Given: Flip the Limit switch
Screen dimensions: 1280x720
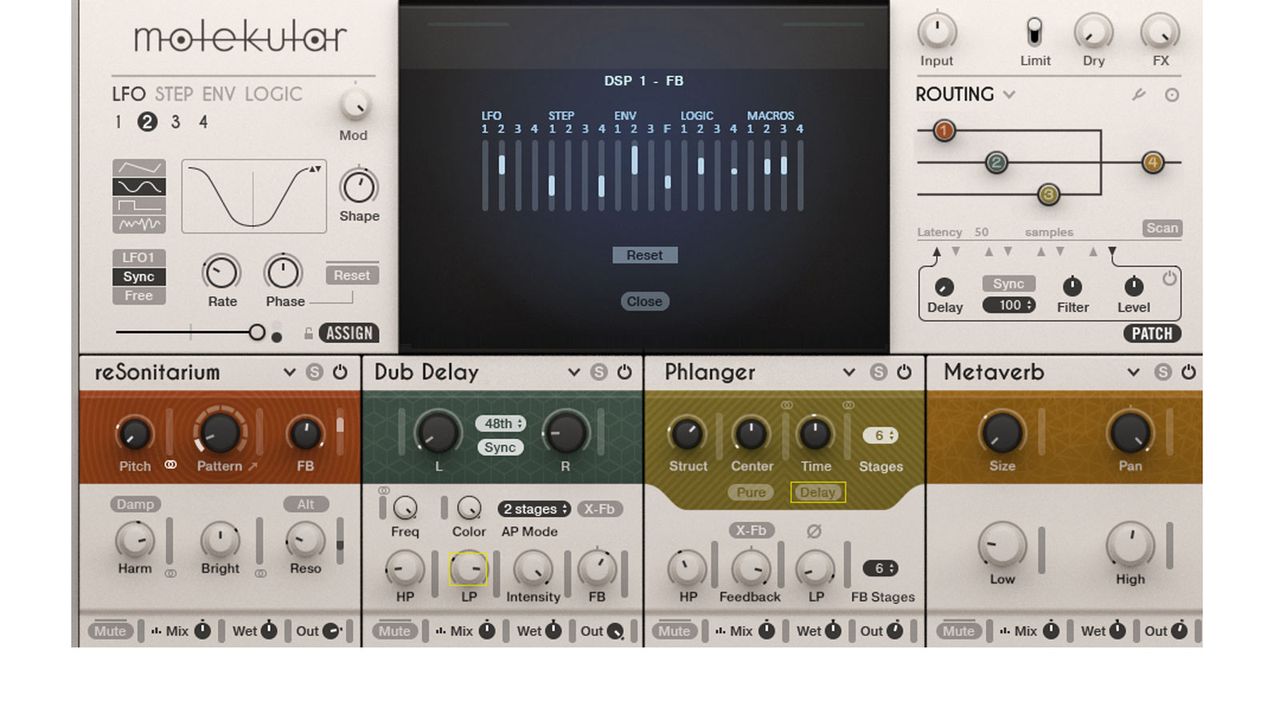Looking at the screenshot, I should (1035, 31).
